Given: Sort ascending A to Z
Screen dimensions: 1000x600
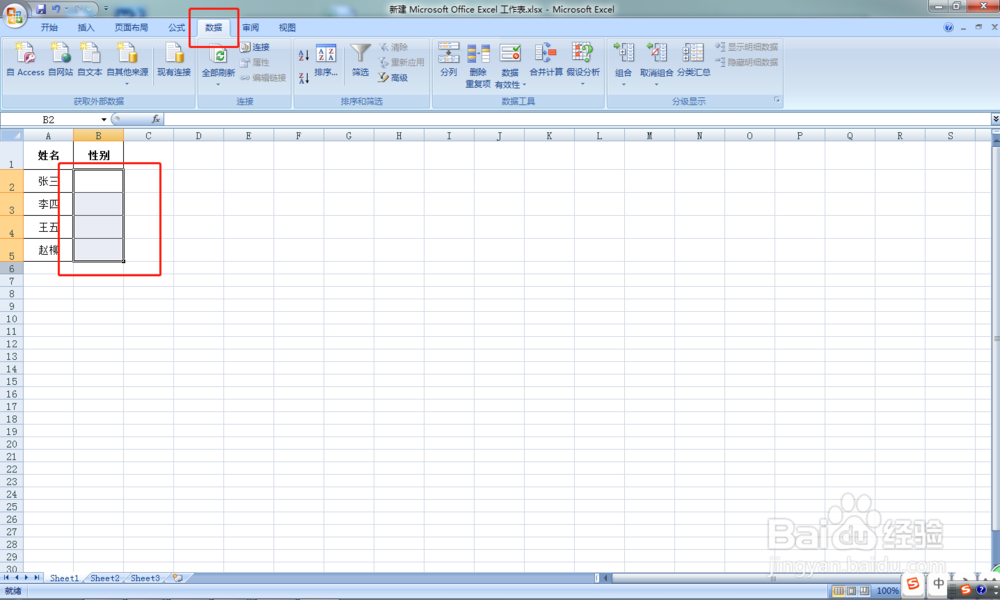Looking at the screenshot, I should pyautogui.click(x=304, y=55).
